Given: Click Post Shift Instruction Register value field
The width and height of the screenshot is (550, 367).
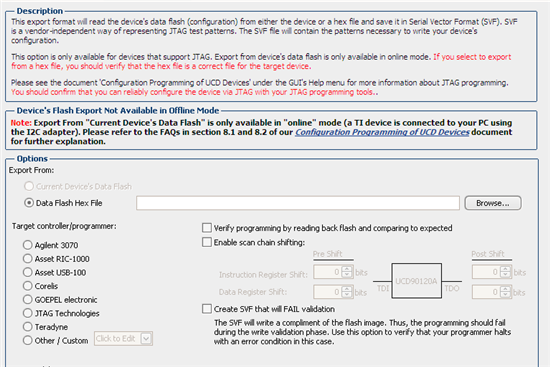Looking at the screenshot, I should tap(486, 272).
